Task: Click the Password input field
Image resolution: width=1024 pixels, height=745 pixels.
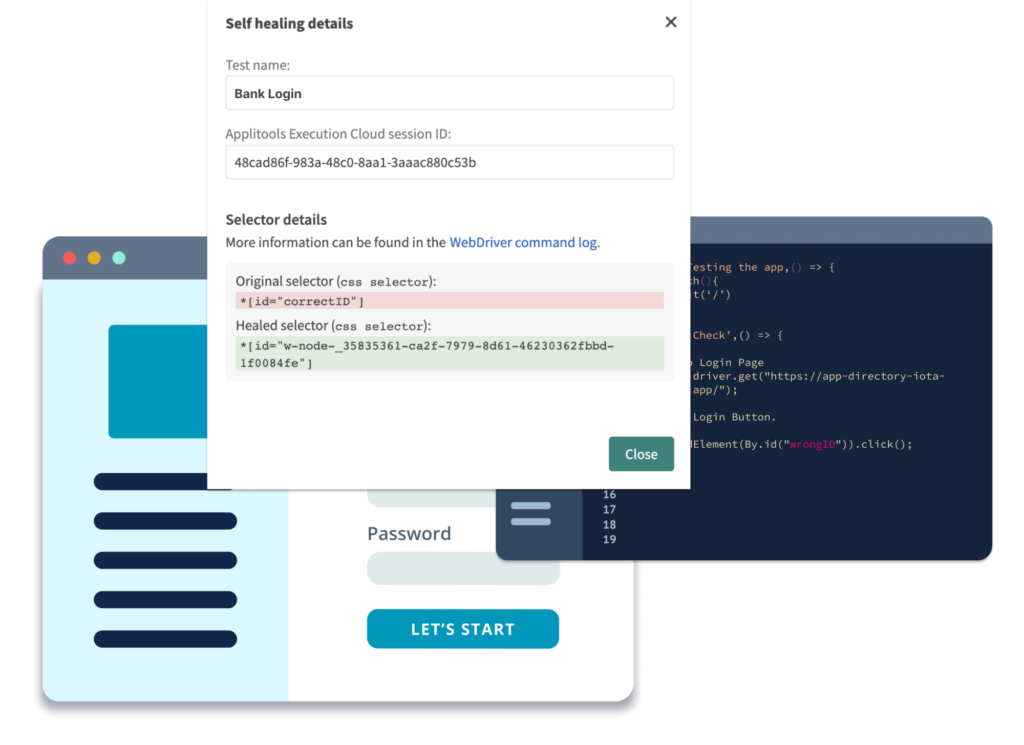Action: coord(463,568)
